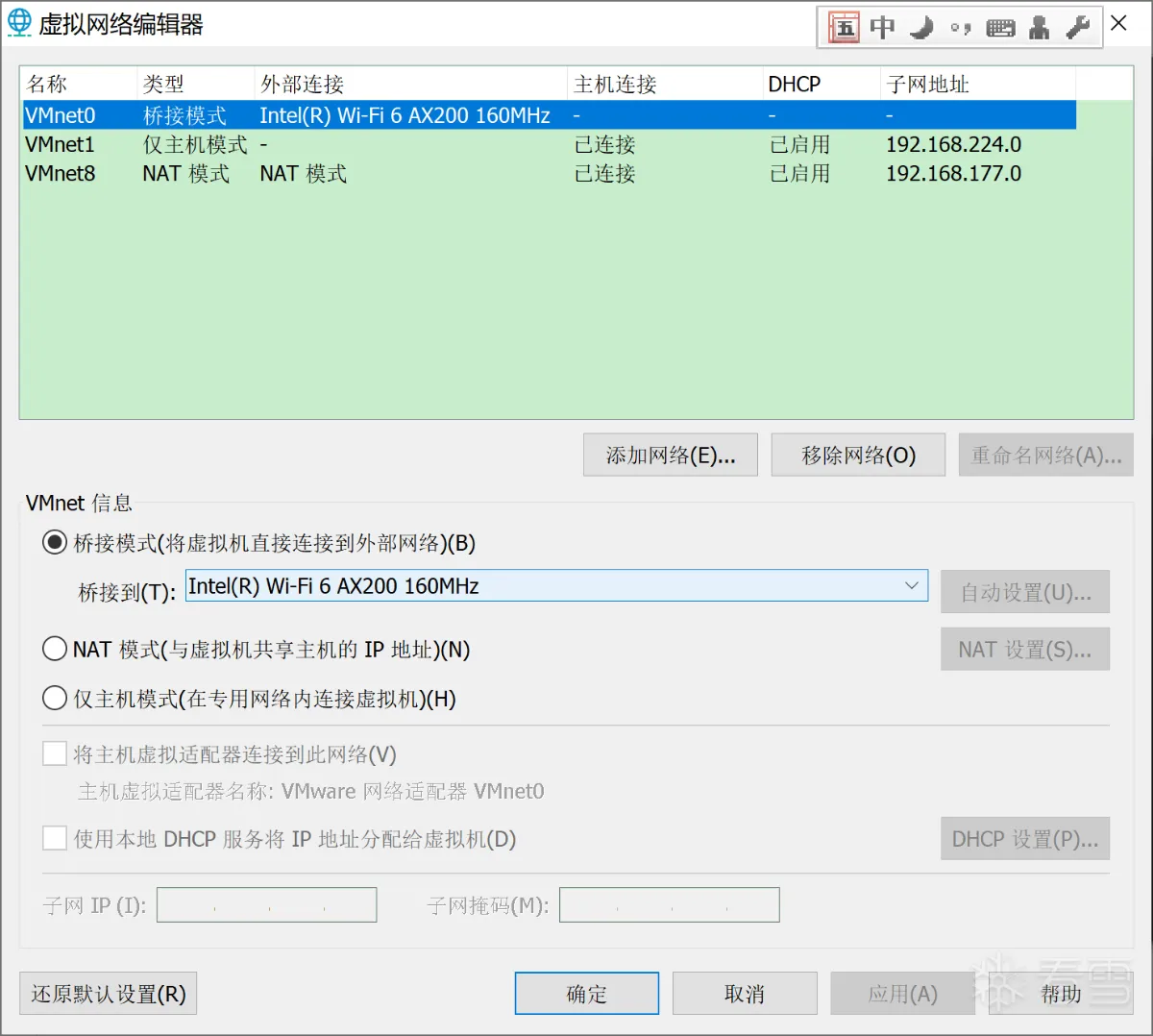Click the moon full/half-width icon
This screenshot has height=1036, width=1153.
920,27
